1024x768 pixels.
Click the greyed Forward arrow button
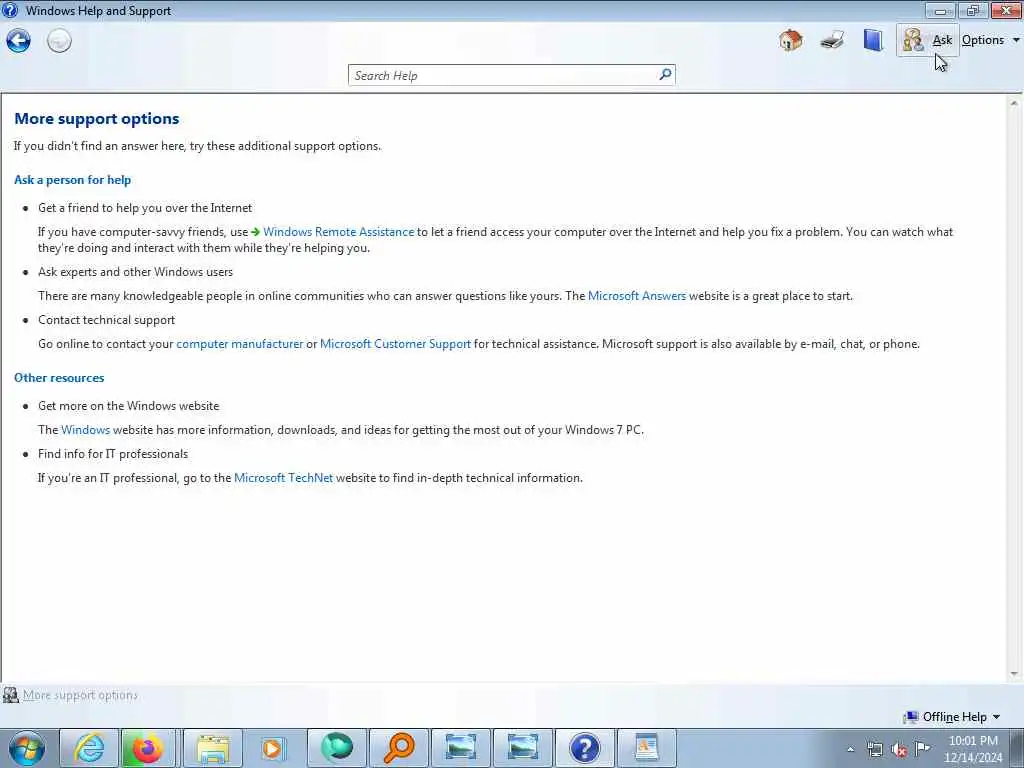tap(59, 40)
